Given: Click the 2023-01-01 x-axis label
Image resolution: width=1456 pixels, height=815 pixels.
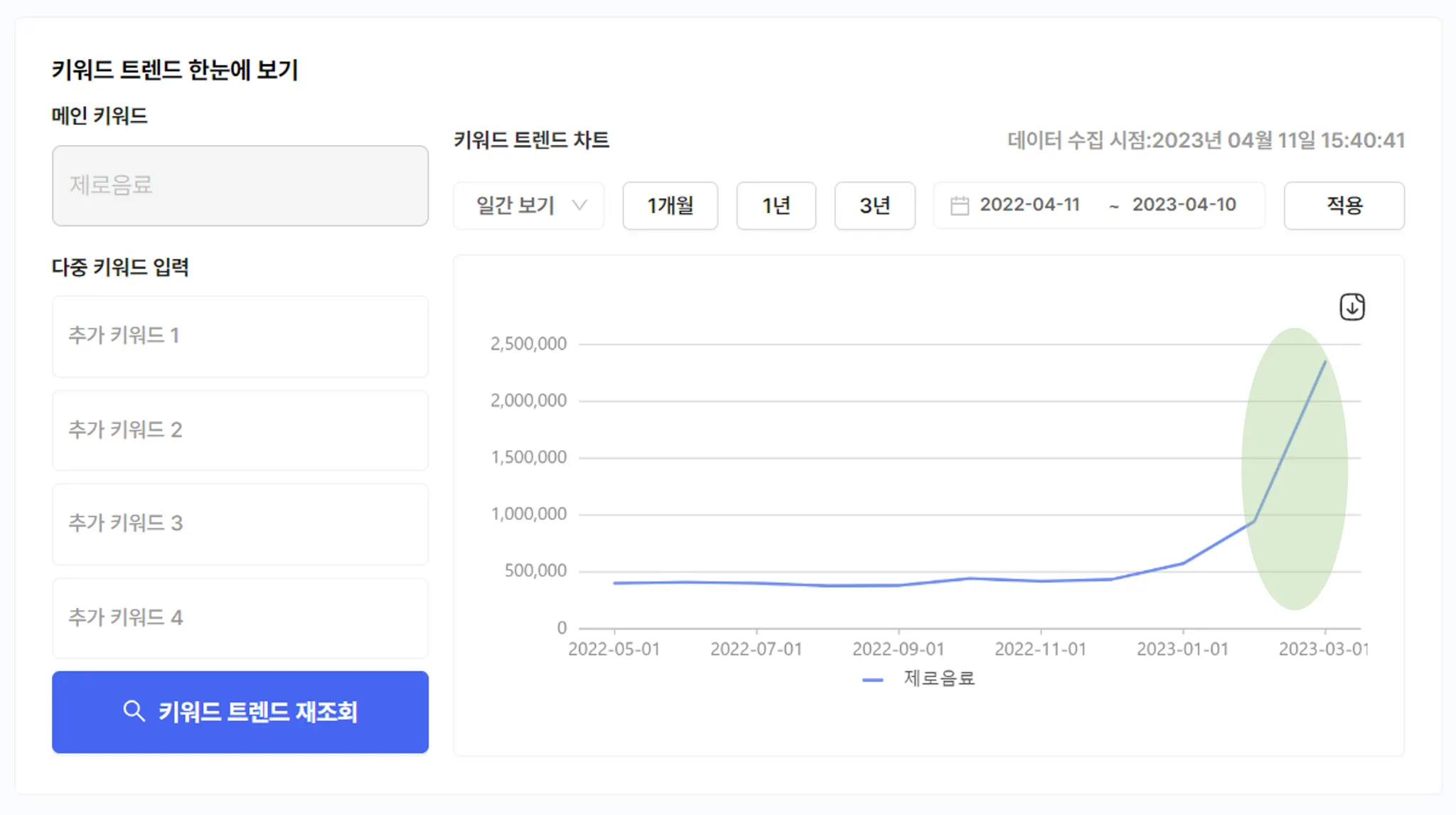Looking at the screenshot, I should tap(1182, 649).
